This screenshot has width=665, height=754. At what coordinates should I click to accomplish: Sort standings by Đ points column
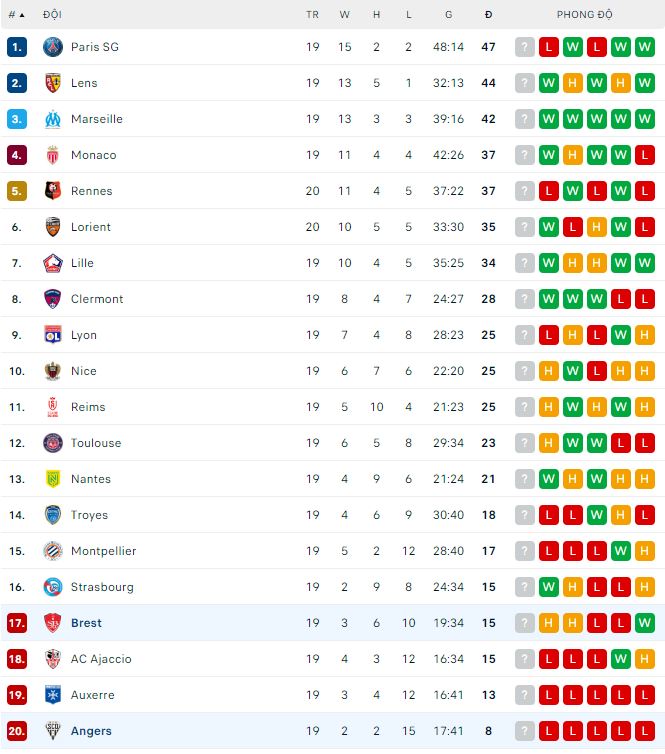click(488, 15)
